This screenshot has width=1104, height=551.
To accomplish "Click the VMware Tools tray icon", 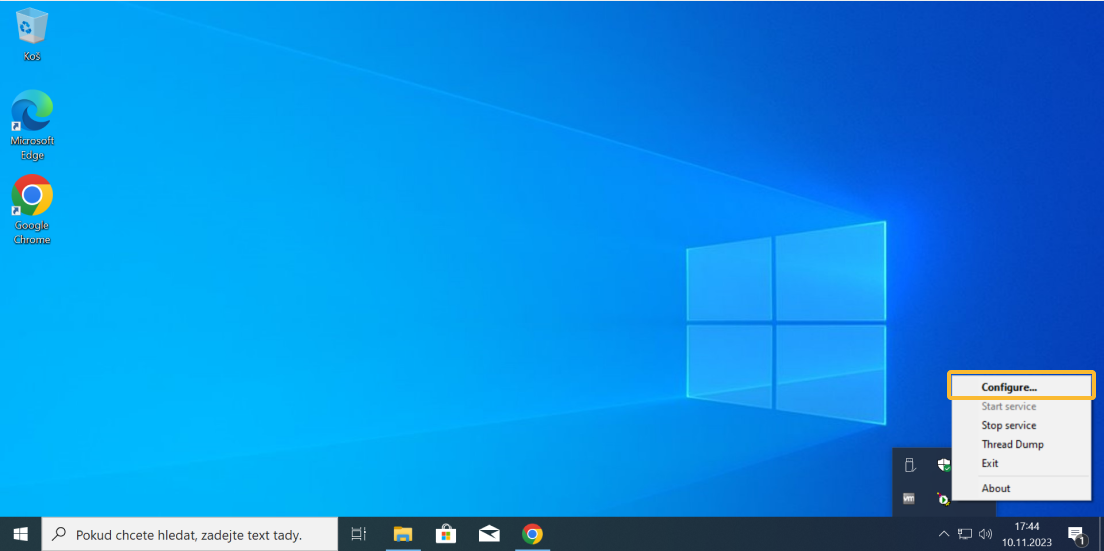I will coord(909,498).
